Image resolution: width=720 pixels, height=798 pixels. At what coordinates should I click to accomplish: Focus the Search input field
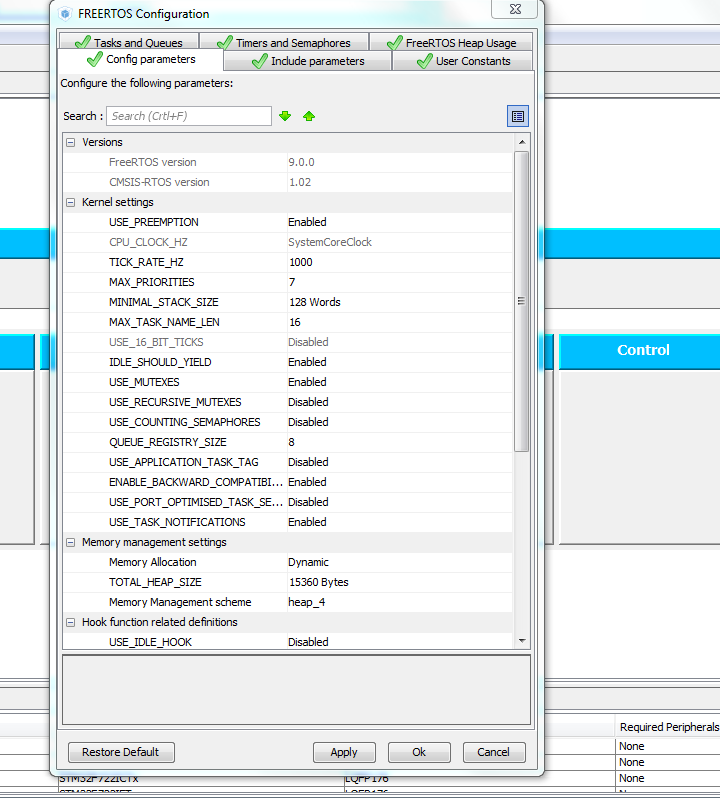(189, 116)
